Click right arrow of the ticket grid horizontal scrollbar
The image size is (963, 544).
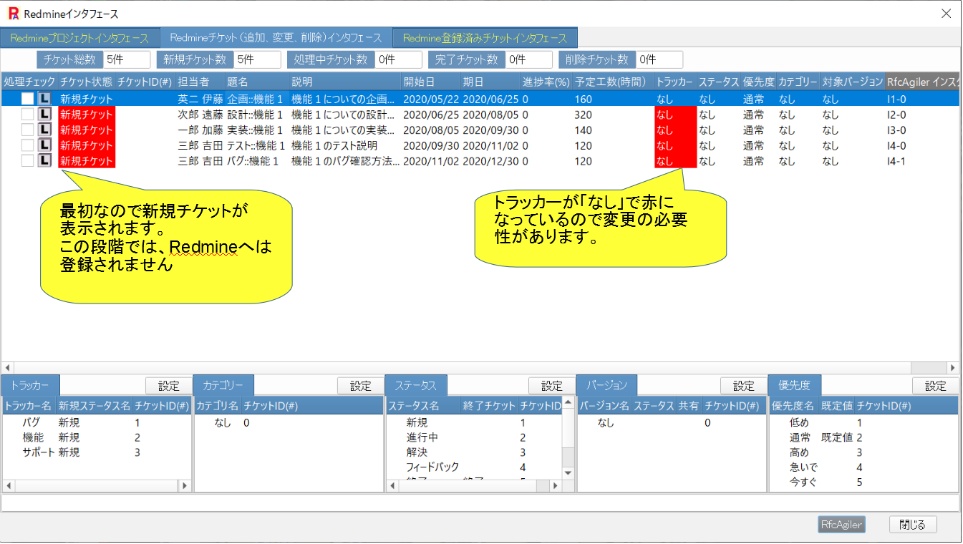952,368
